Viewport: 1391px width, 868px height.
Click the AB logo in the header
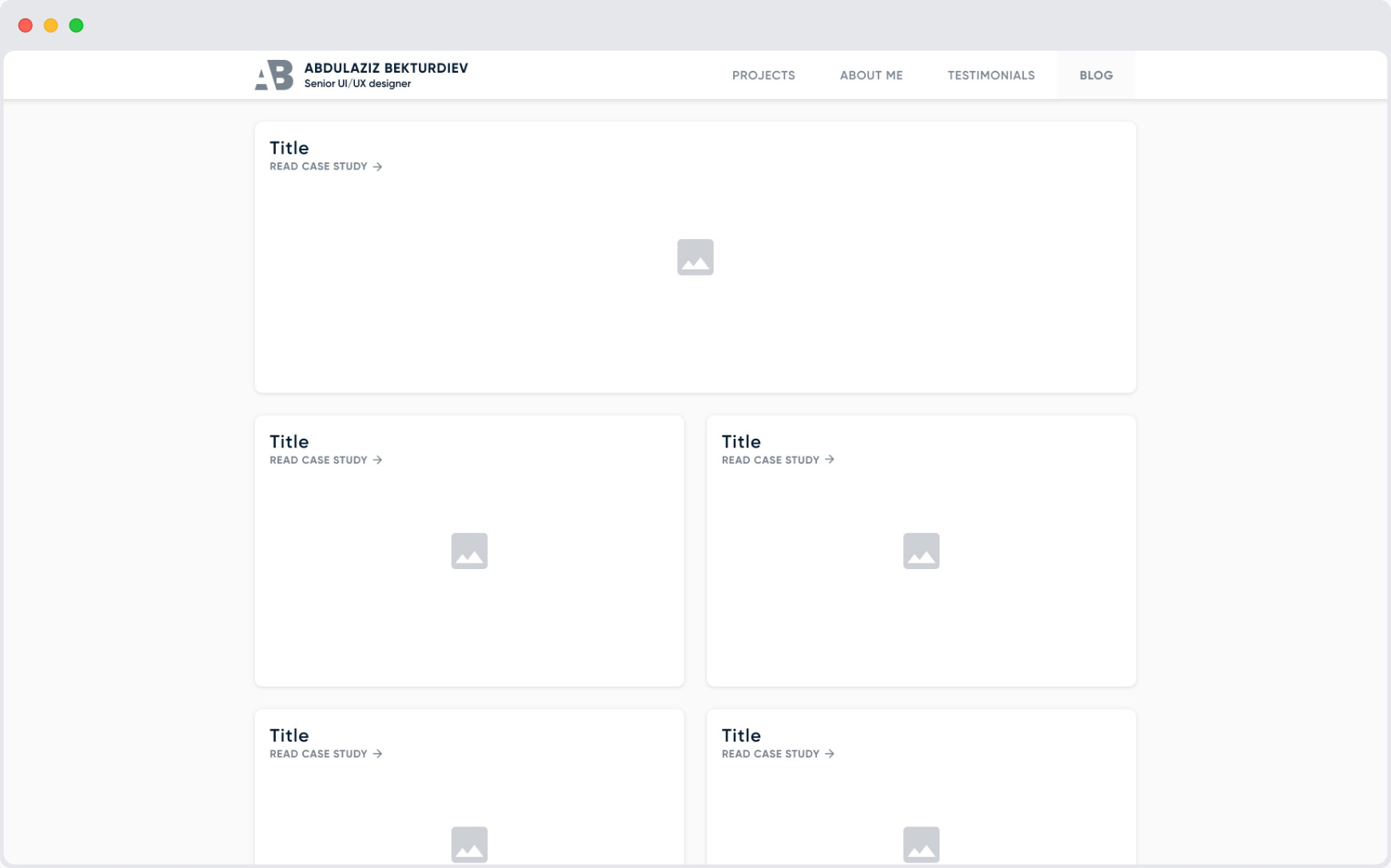[273, 75]
